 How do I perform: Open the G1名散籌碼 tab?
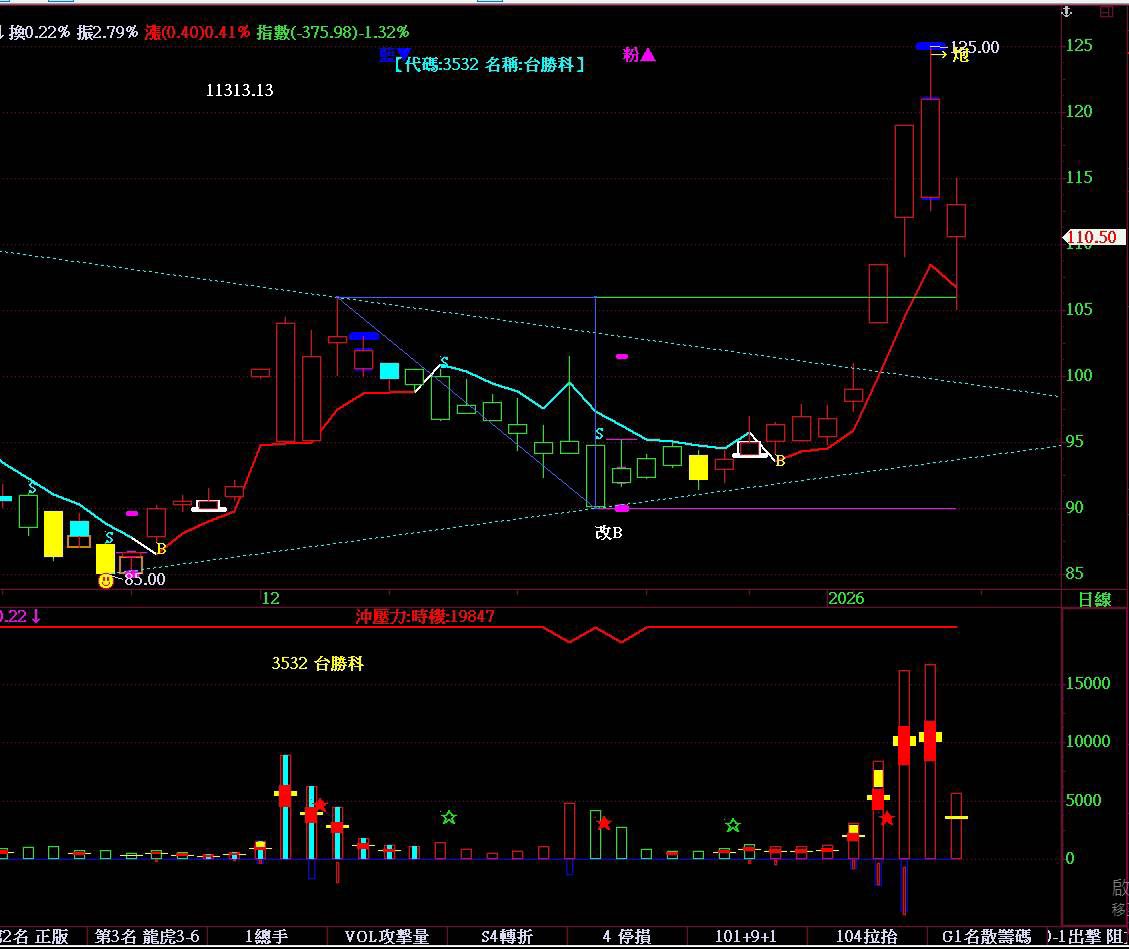(986, 936)
